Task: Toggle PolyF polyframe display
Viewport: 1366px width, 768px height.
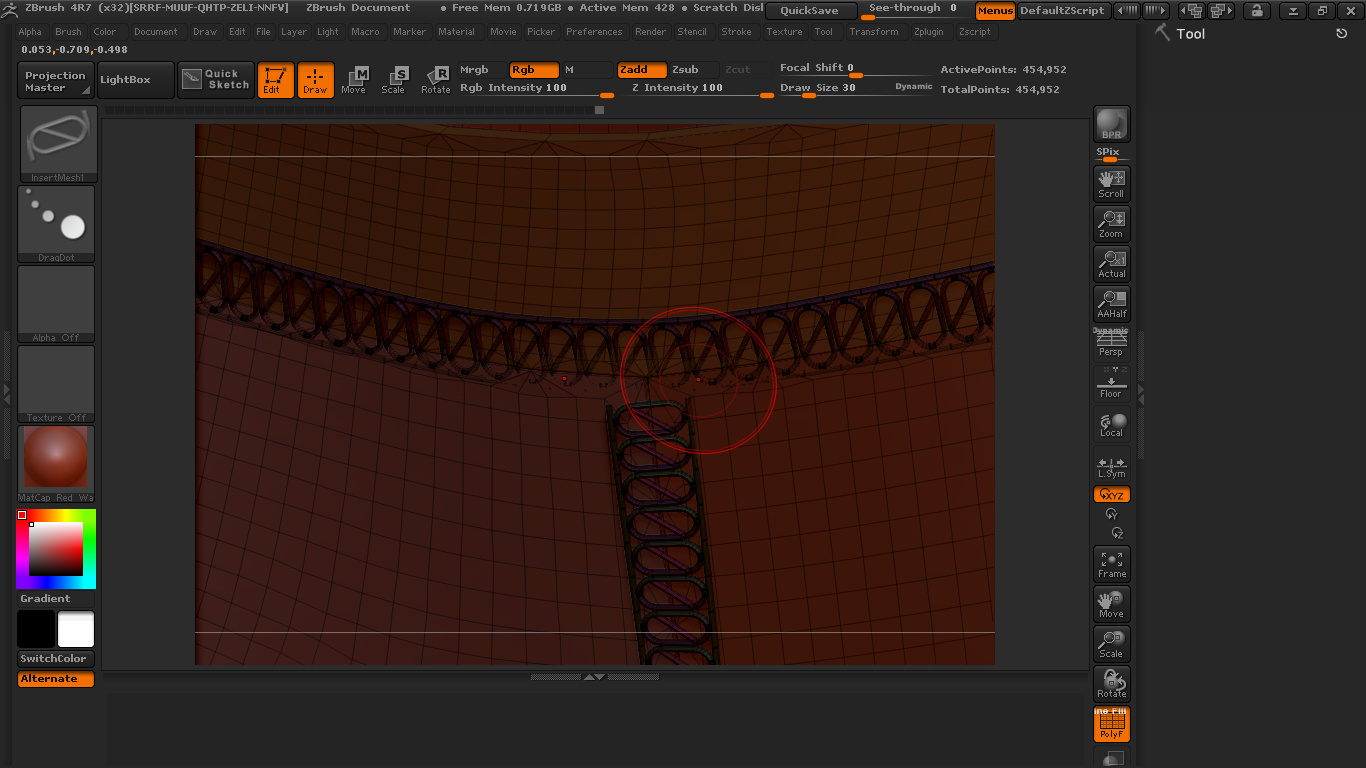Action: (x=1111, y=724)
